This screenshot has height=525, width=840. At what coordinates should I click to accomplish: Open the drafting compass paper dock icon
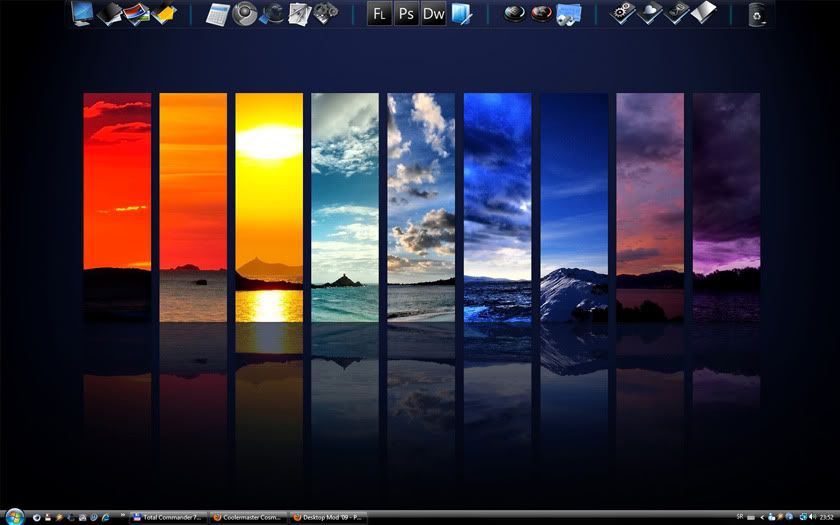pos(300,14)
